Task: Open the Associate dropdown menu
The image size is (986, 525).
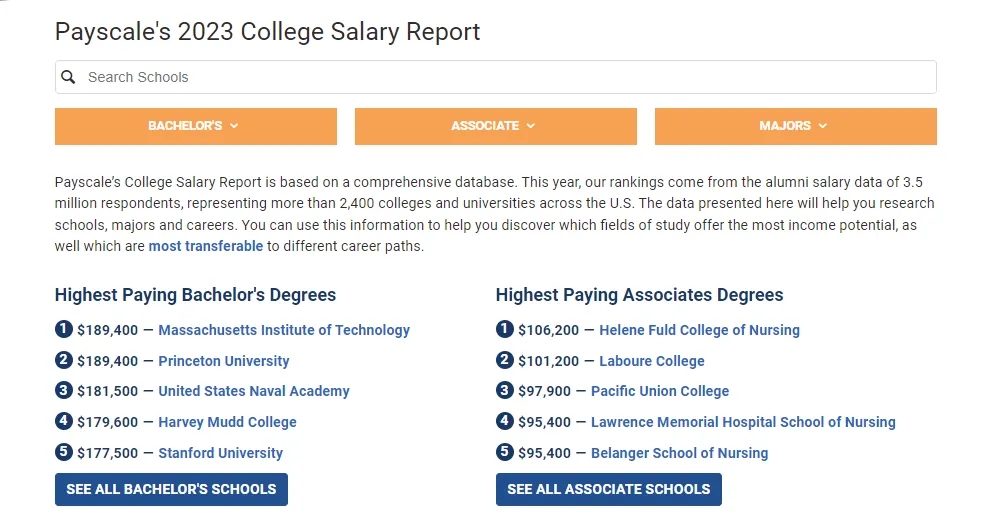Action: [x=495, y=126]
